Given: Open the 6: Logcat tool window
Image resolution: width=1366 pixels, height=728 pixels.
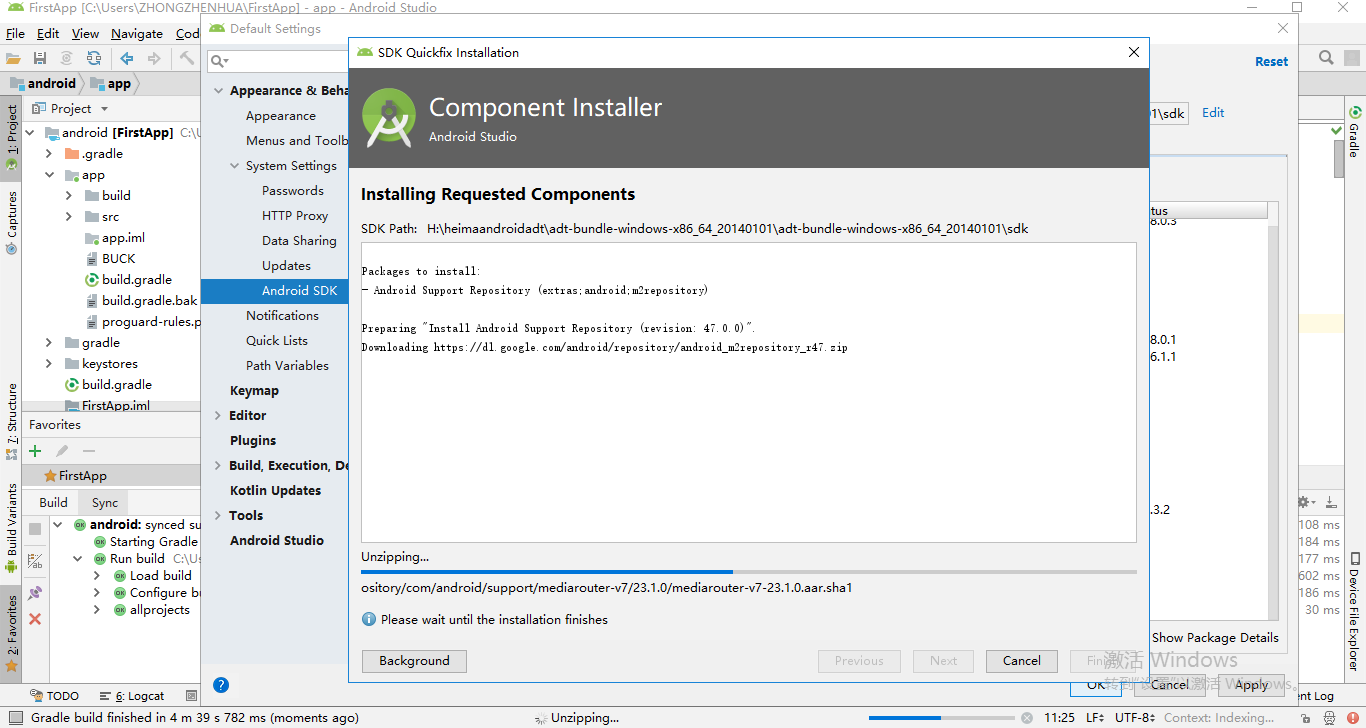Looking at the screenshot, I should click(x=132, y=696).
